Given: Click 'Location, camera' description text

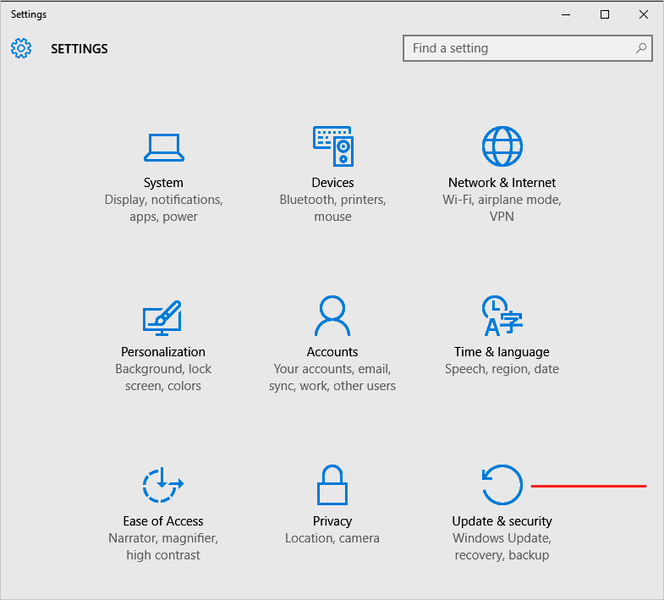Looking at the screenshot, I should coord(332,538).
